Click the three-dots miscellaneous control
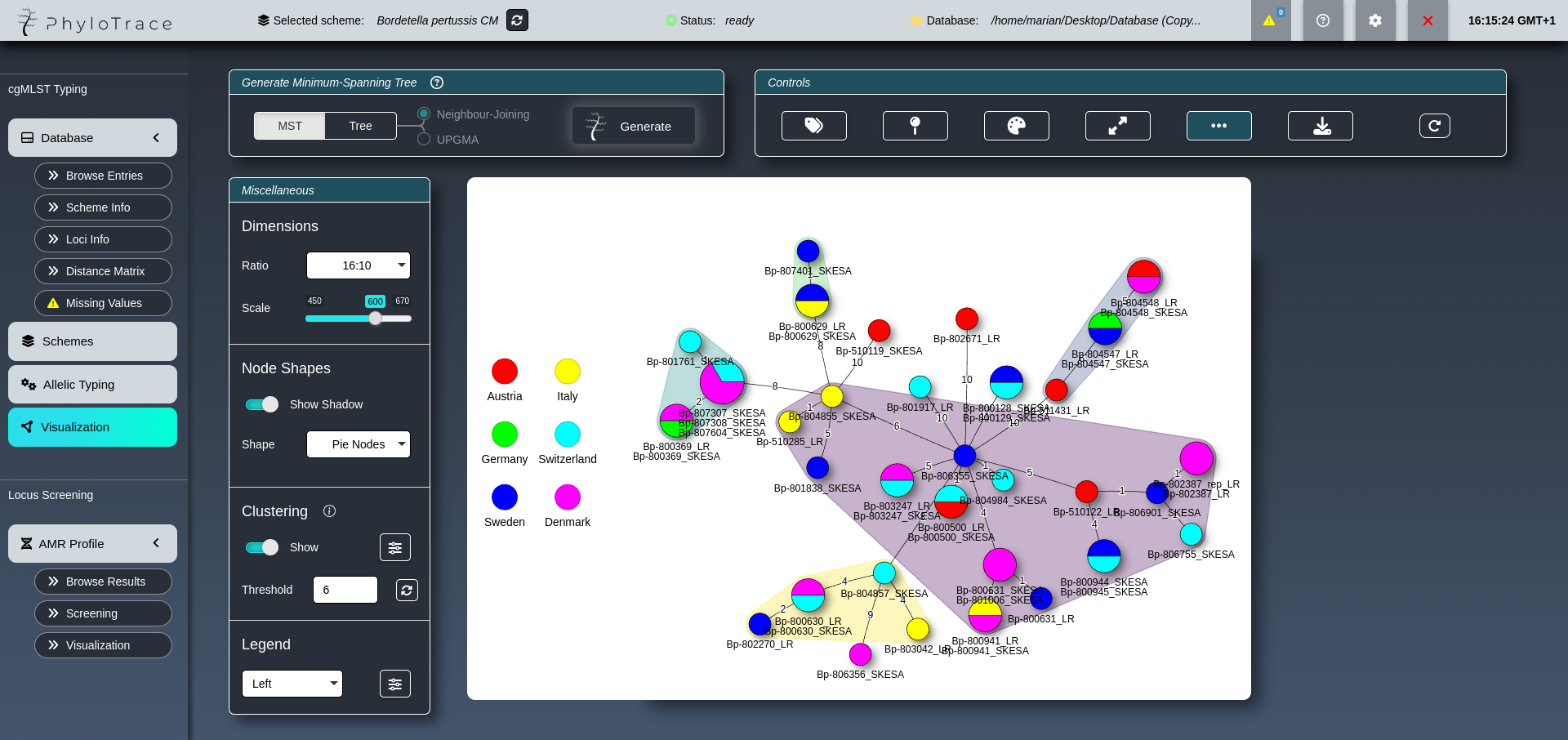 coord(1218,126)
